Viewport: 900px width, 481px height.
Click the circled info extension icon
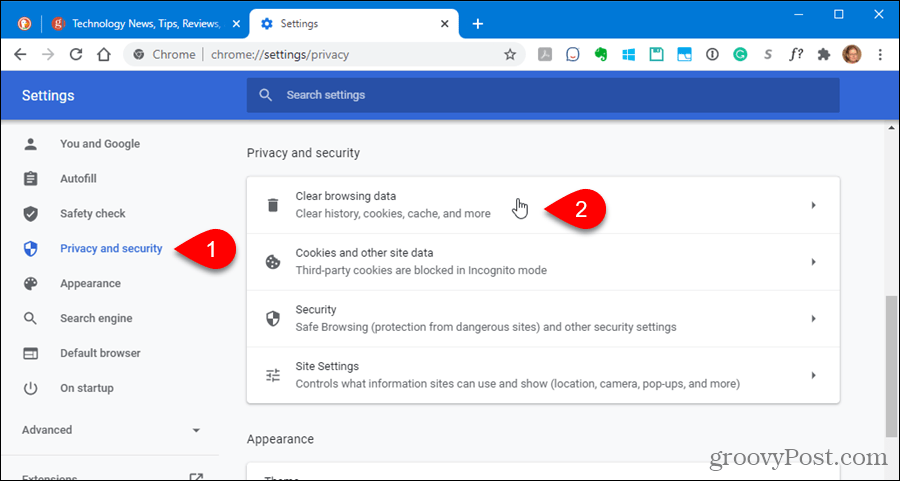tap(712, 55)
